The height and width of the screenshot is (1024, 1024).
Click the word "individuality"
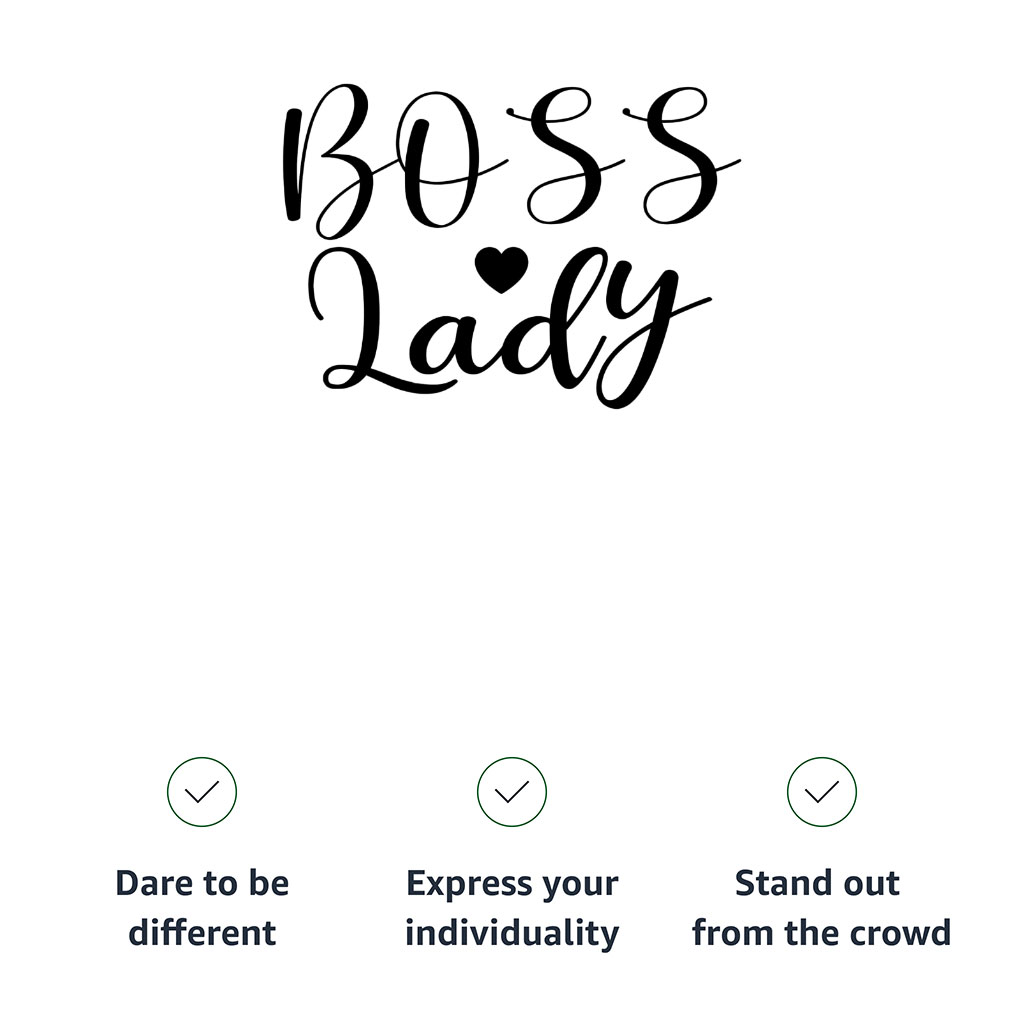tap(512, 933)
